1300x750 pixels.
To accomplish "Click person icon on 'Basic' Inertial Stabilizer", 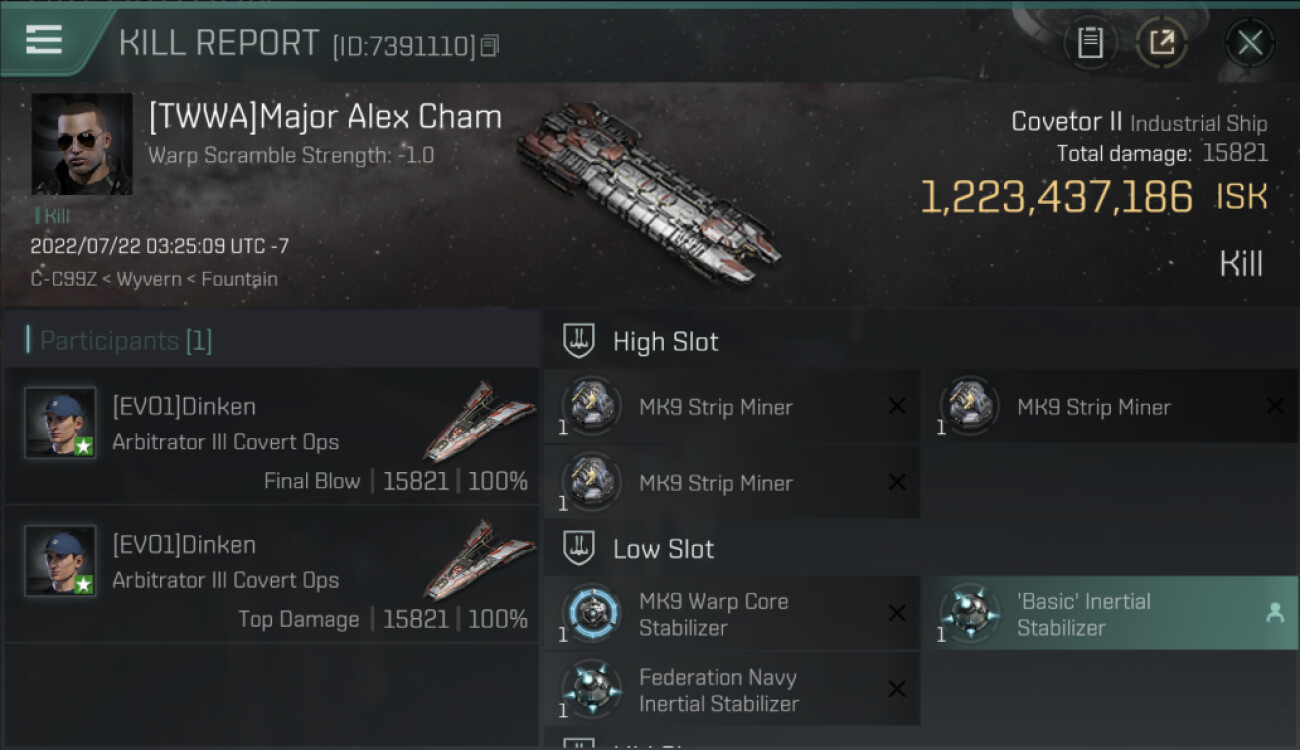I will point(1275,614).
